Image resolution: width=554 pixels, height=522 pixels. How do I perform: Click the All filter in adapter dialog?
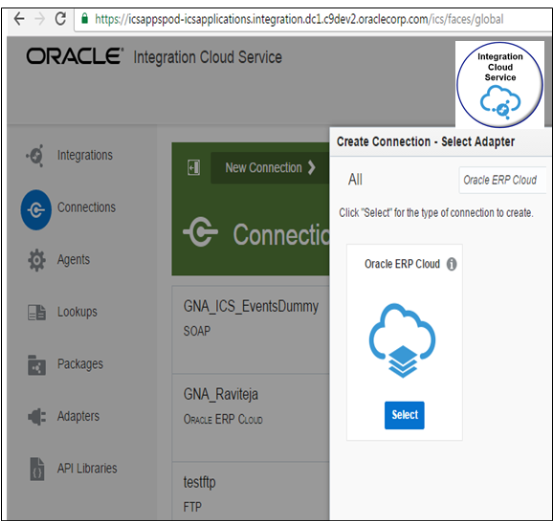[355, 180]
